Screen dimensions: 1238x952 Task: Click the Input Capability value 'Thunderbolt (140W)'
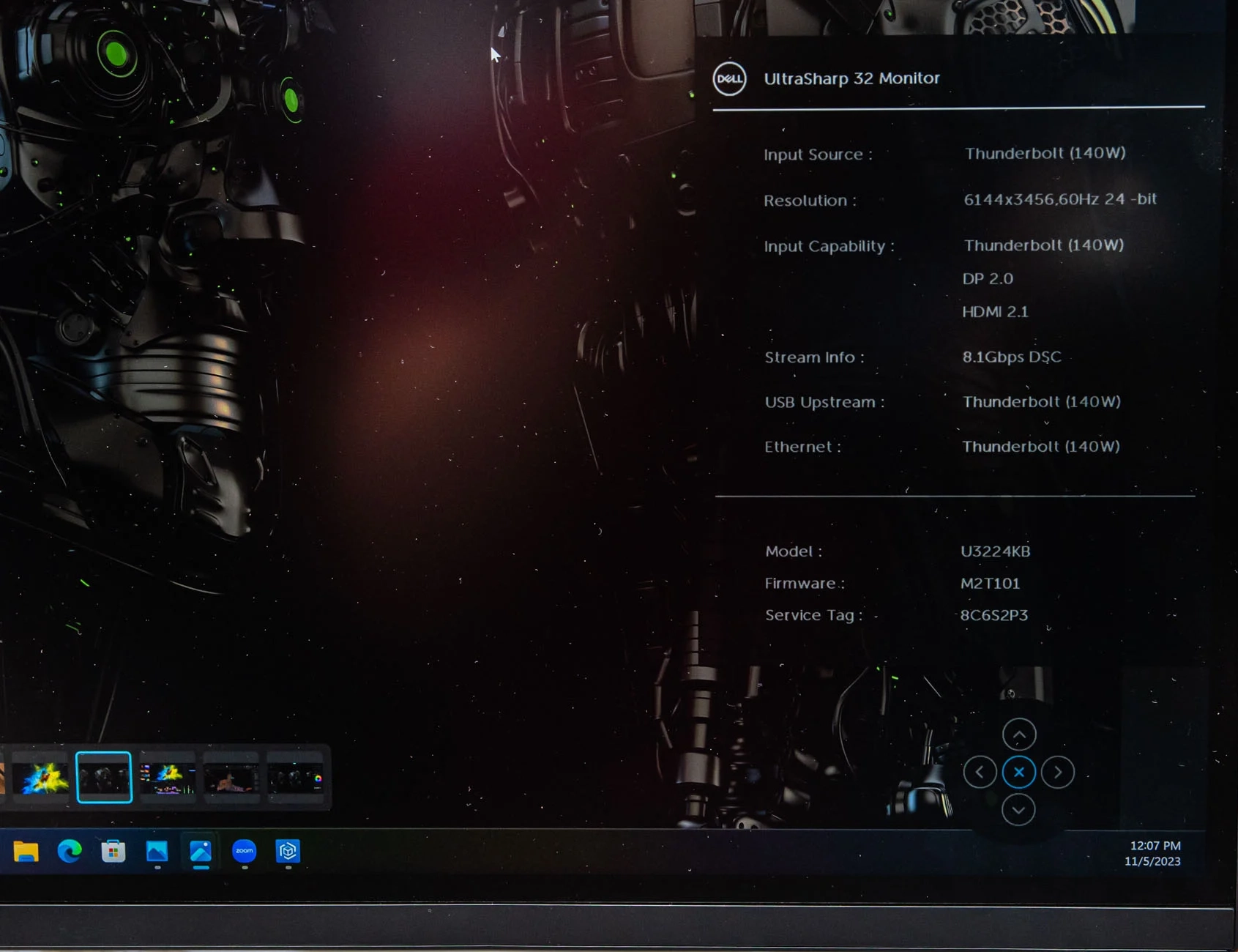(1043, 245)
